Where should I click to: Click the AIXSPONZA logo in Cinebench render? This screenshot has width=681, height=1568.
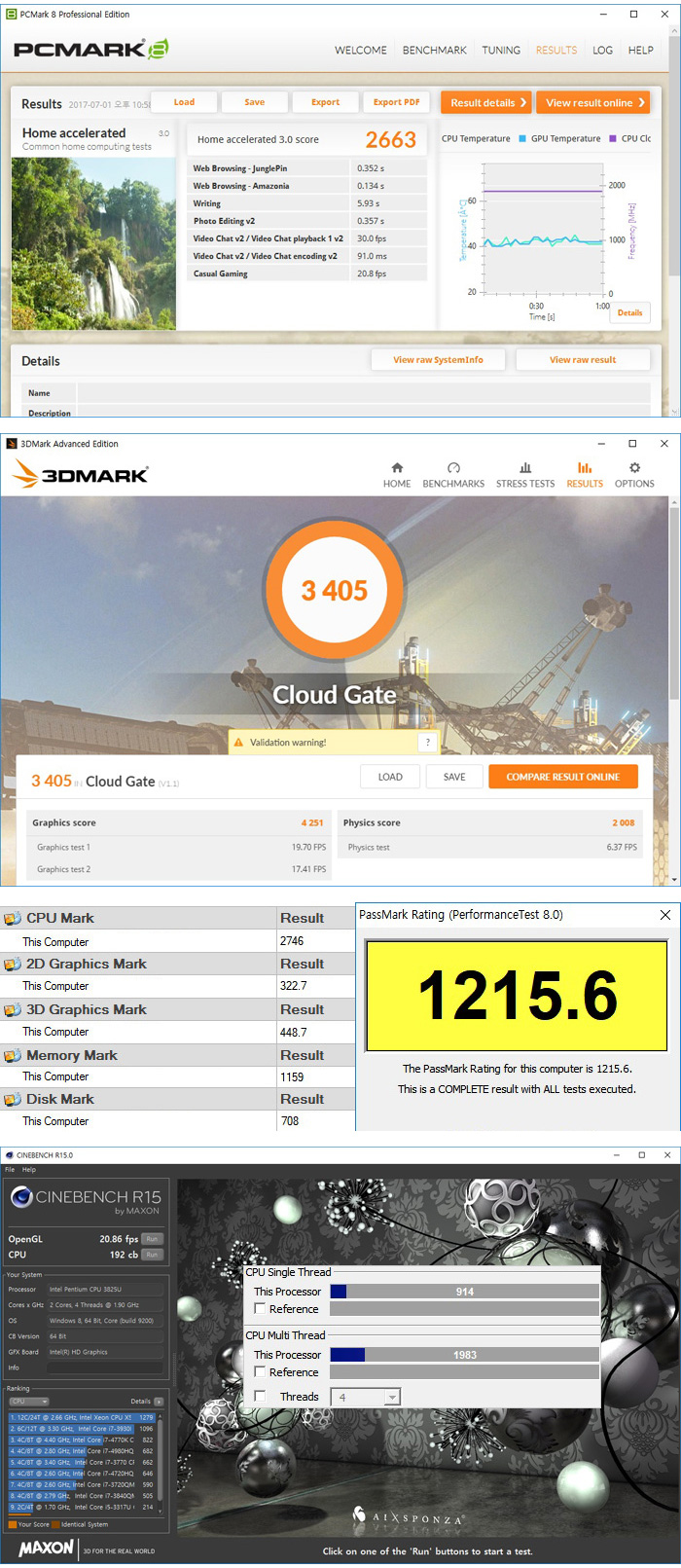coord(408,1515)
